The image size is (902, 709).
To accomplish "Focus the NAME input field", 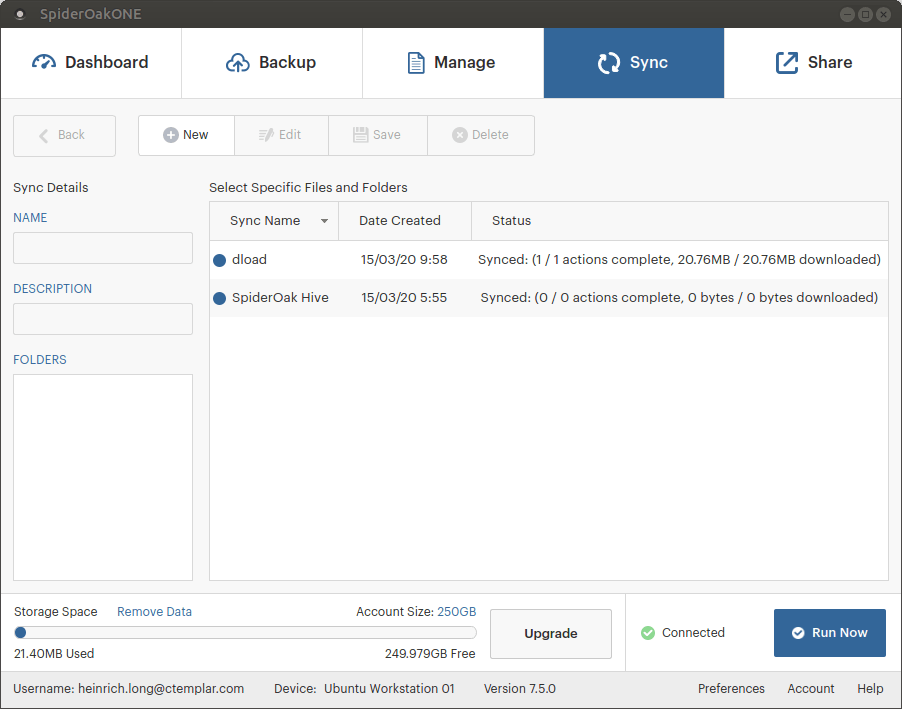I will [x=103, y=248].
